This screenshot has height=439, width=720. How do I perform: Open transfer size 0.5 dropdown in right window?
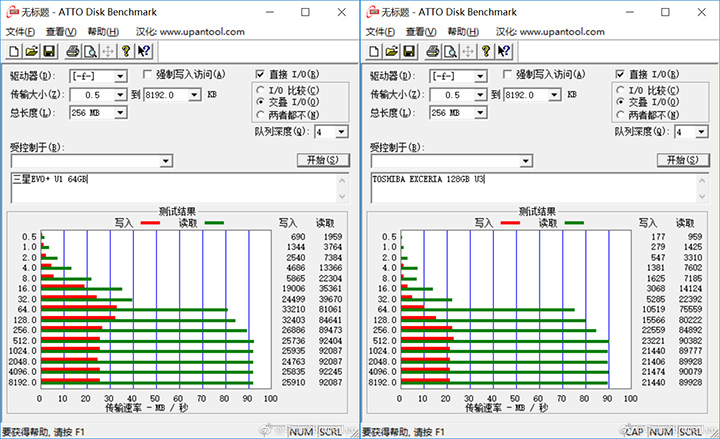[480, 95]
